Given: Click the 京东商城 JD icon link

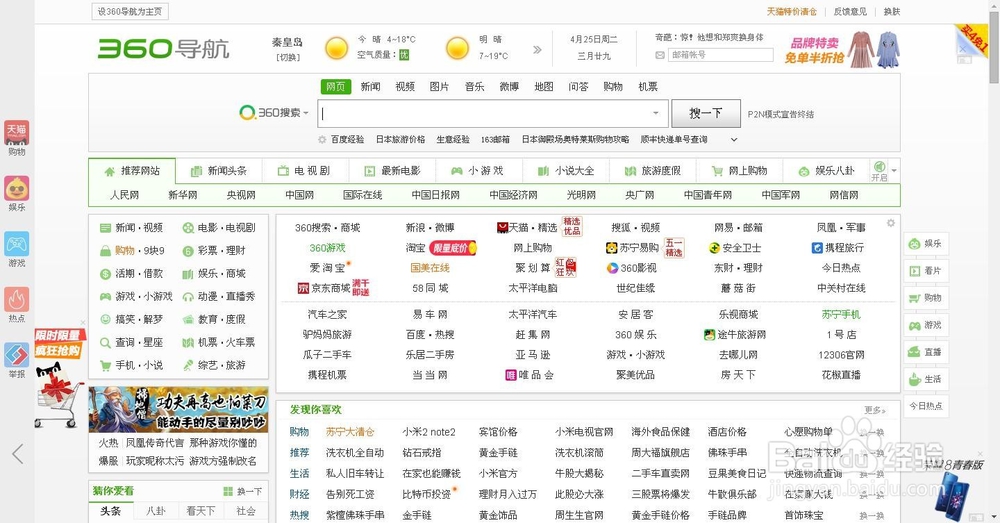Looking at the screenshot, I should tap(324, 288).
